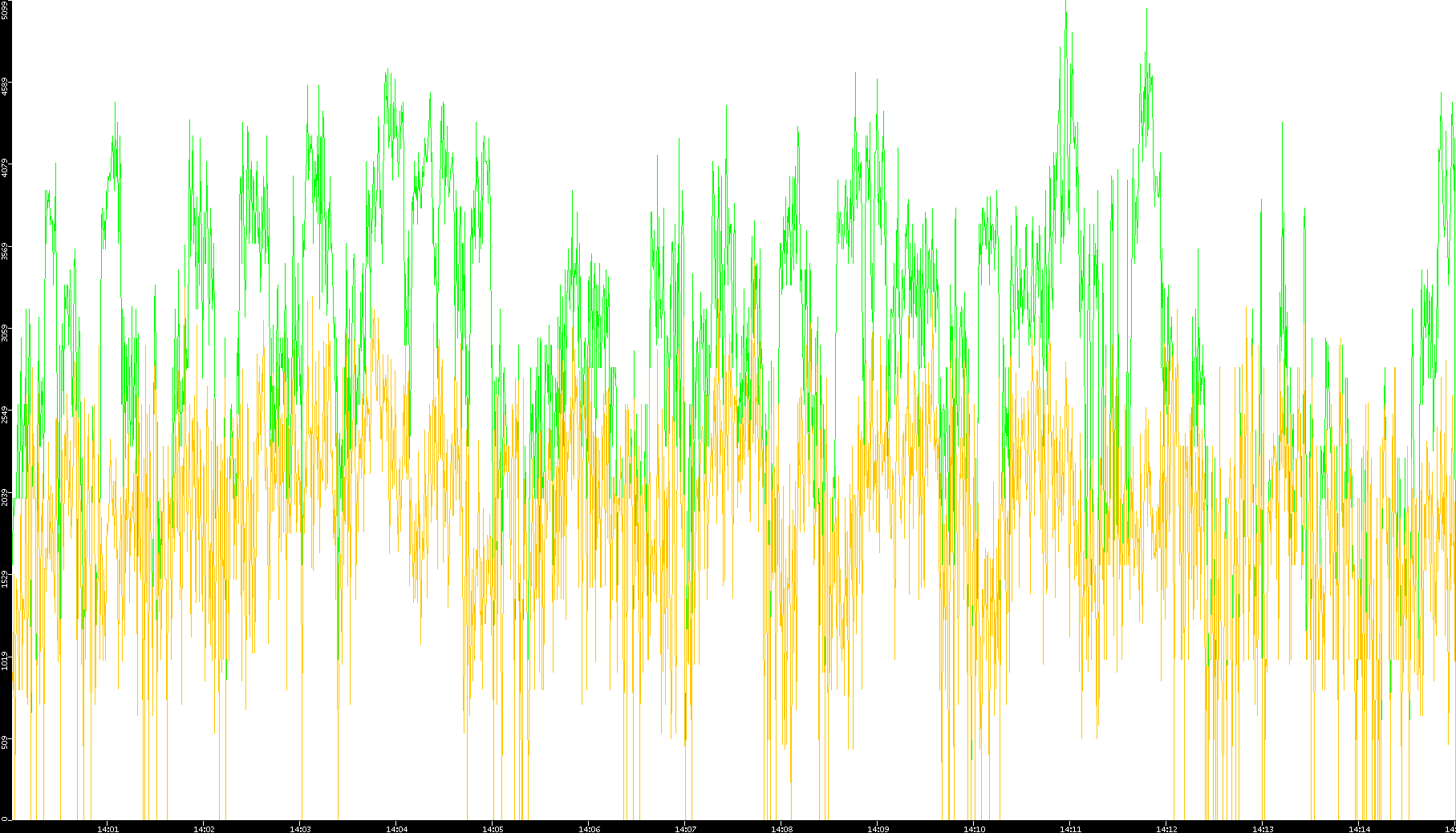Click the 5099 value on vertical axis
The height and width of the screenshot is (833, 1456).
[5, 10]
